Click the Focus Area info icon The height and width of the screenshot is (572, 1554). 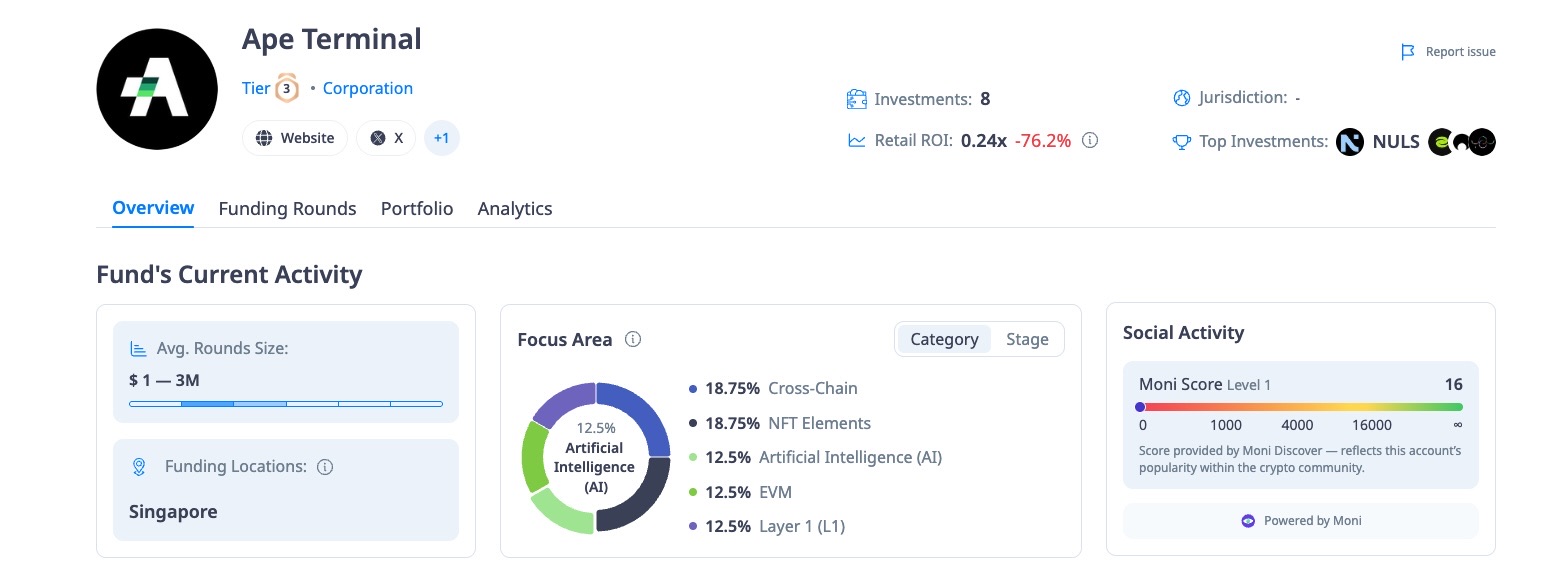[632, 339]
